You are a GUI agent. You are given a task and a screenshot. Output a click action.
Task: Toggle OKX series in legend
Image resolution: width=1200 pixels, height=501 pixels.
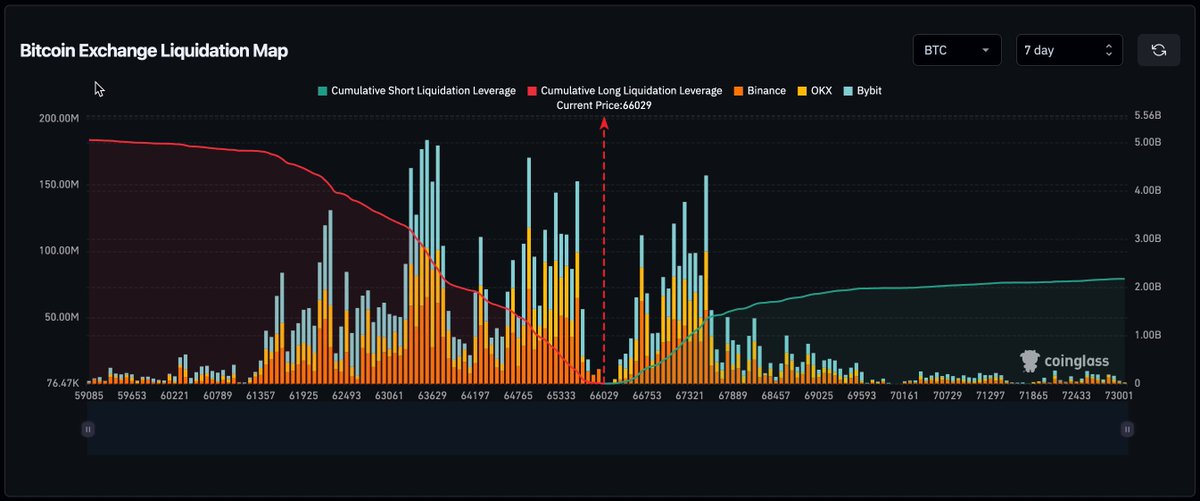point(817,91)
